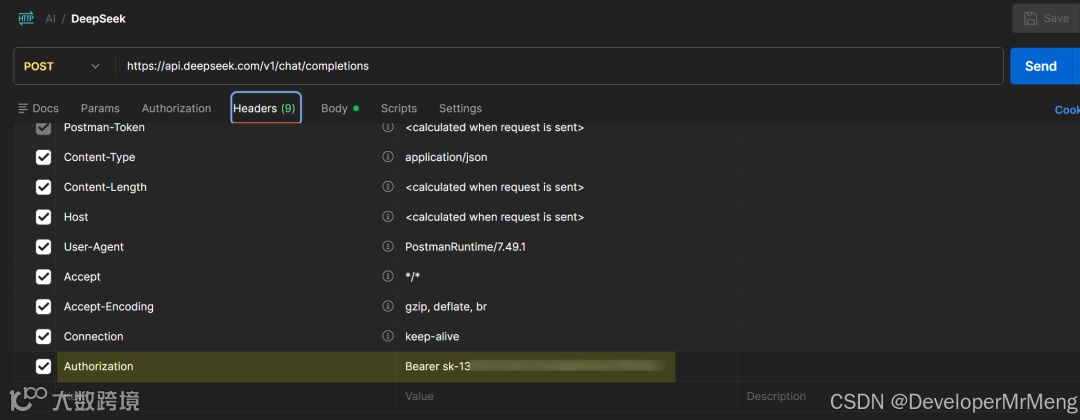Click info icon beside Content-Type header

(388, 157)
